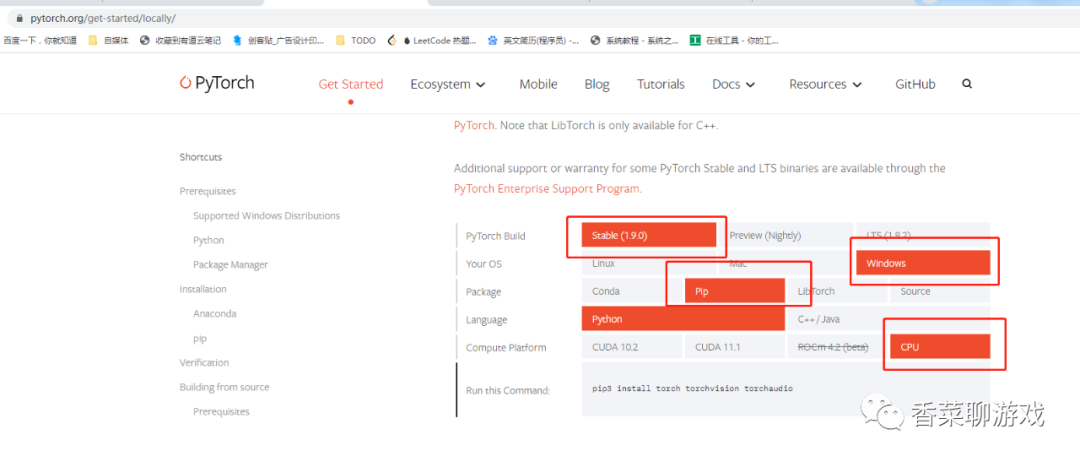Jump to Prerequisites above Supported Windows Distributions
1080x462 pixels.
pyautogui.click(x=207, y=191)
